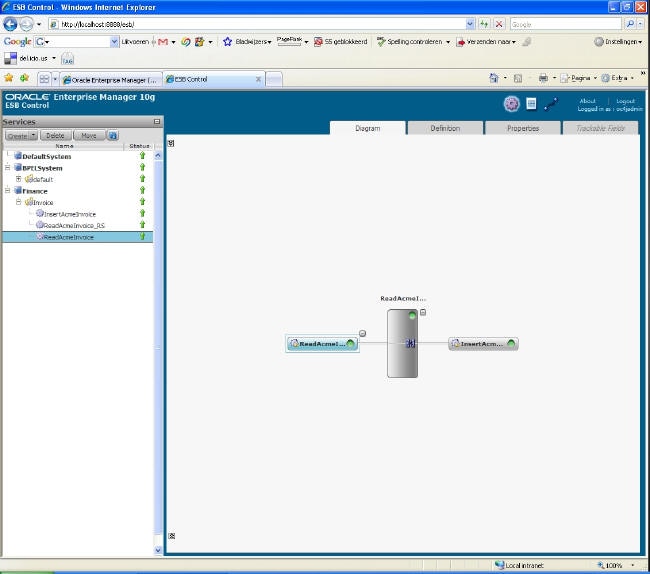650x574 pixels.
Task: Open the Verzenden naar dropdown
Action: point(514,42)
